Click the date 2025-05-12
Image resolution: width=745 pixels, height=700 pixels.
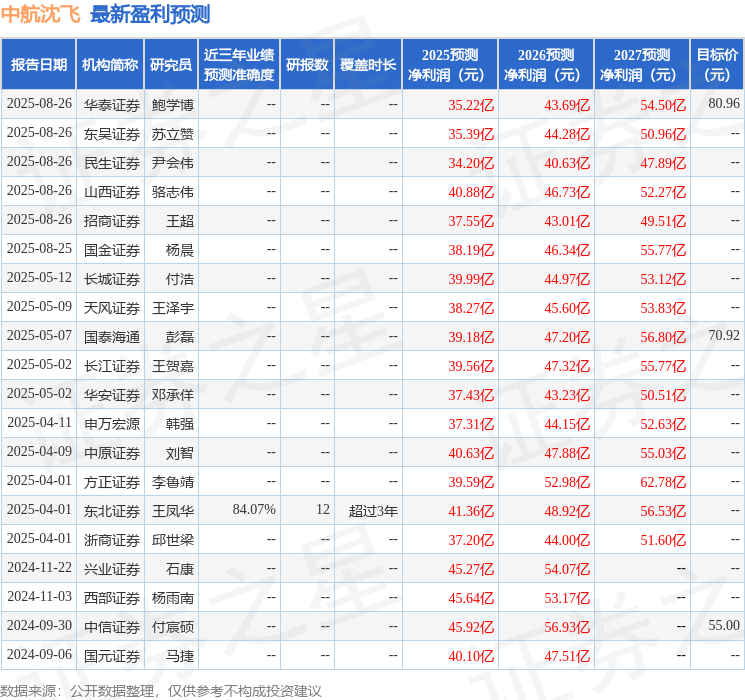click(39, 277)
